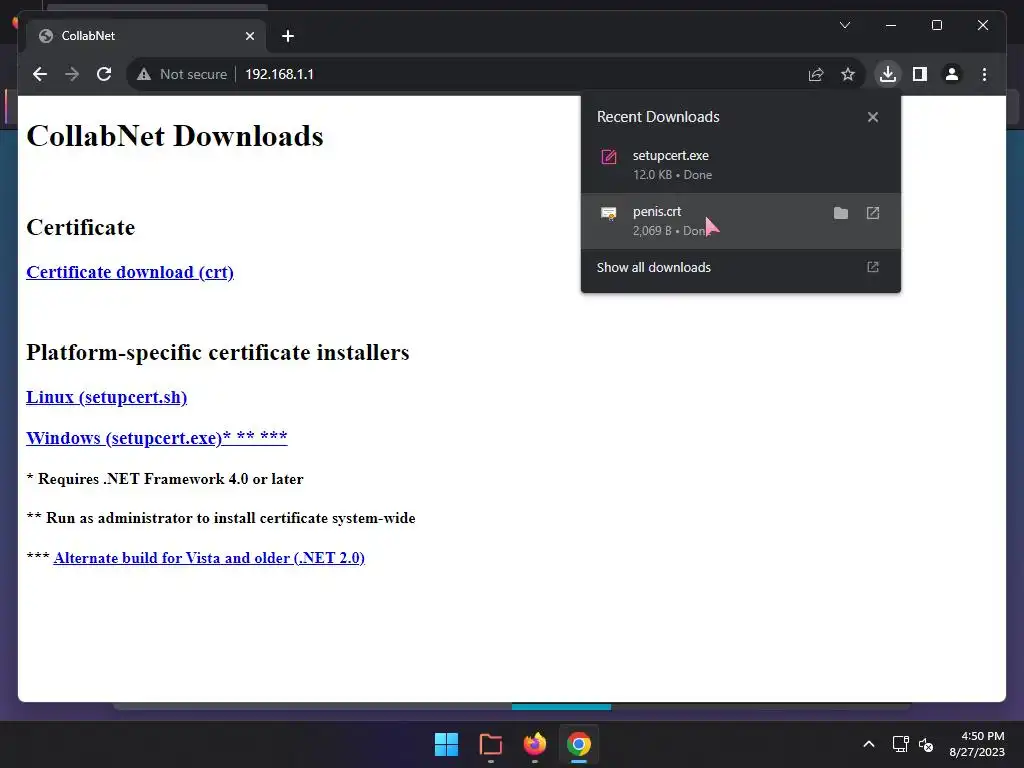Click the address bar URL 192.168.1.1
The image size is (1024, 768).
279,74
